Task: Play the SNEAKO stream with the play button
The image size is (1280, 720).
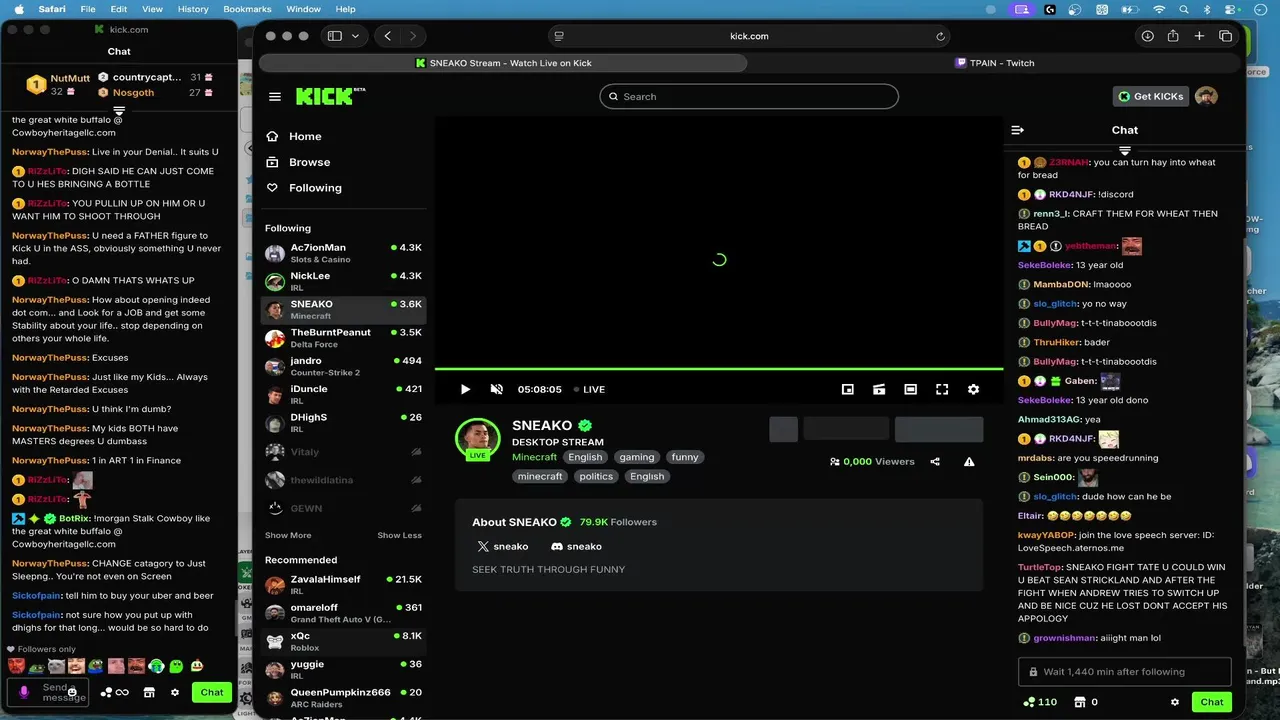Action: [x=465, y=389]
